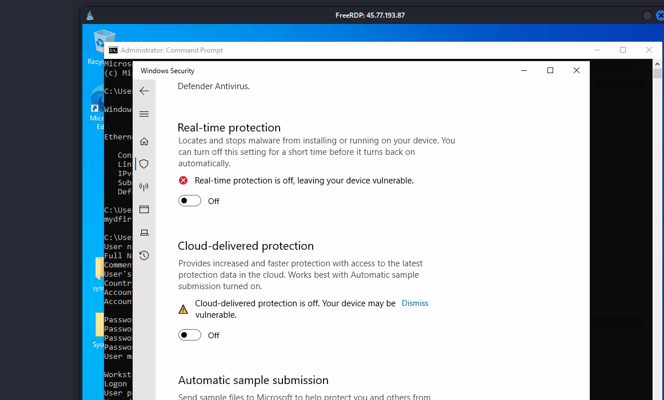Close the Windows Security window
Image resolution: width=664 pixels, height=400 pixels.
coord(576,70)
